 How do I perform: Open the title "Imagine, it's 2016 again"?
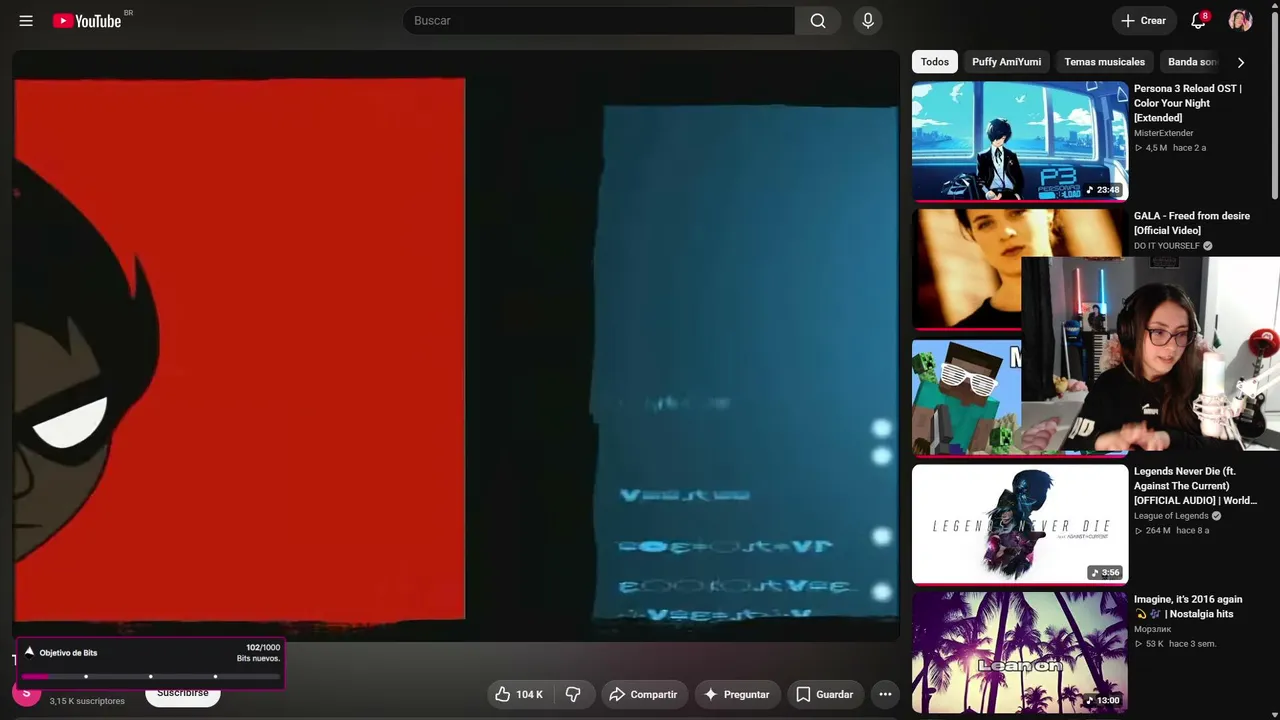1188,606
